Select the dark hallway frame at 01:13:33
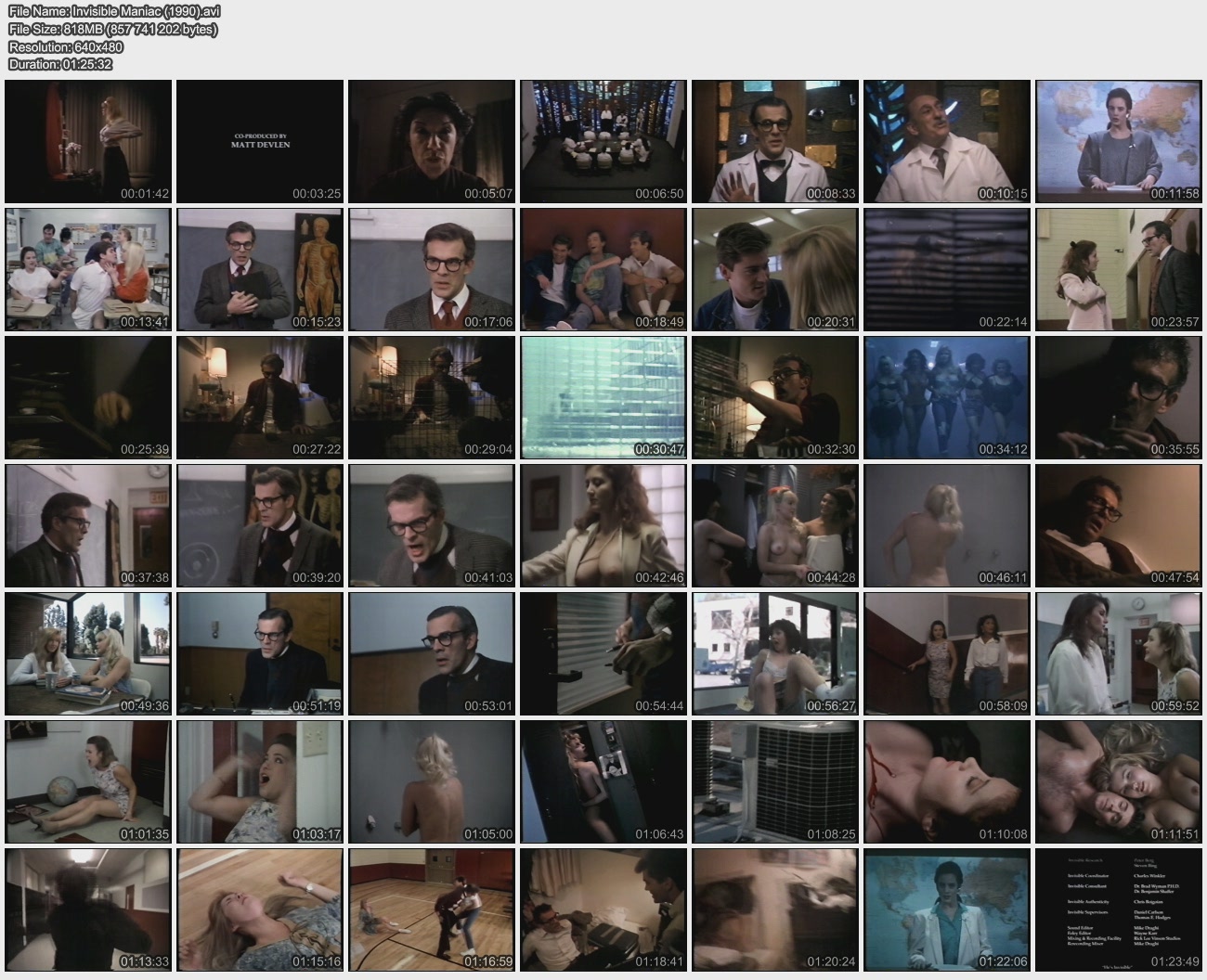The height and width of the screenshot is (980, 1207). point(88,909)
